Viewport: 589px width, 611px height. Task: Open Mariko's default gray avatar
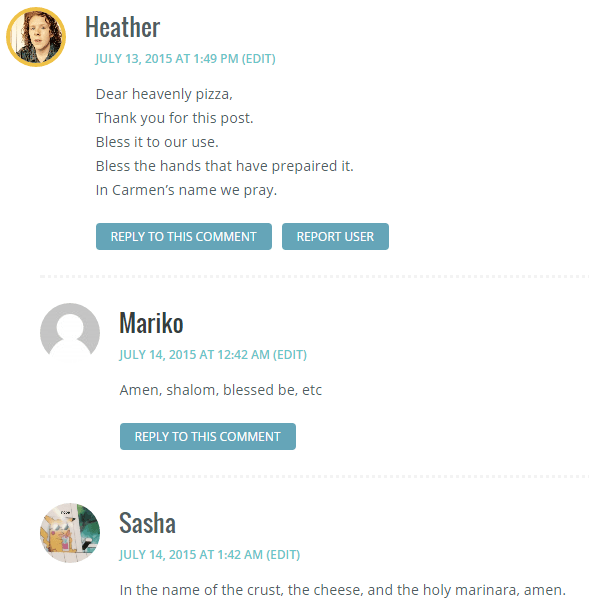[x=70, y=333]
